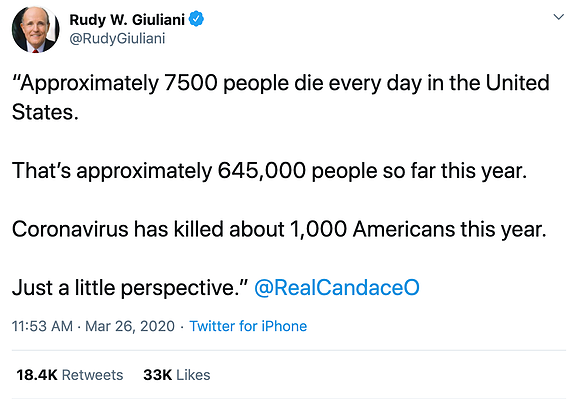The image size is (569, 399).
Task: Expand the tweet options chevron menu
Action: 558,17
